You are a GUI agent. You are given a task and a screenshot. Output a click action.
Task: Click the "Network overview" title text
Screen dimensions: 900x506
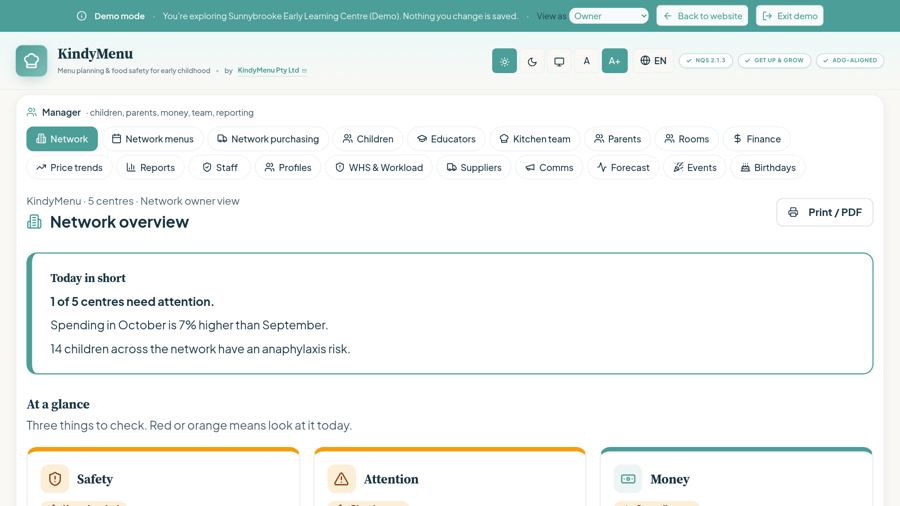119,222
